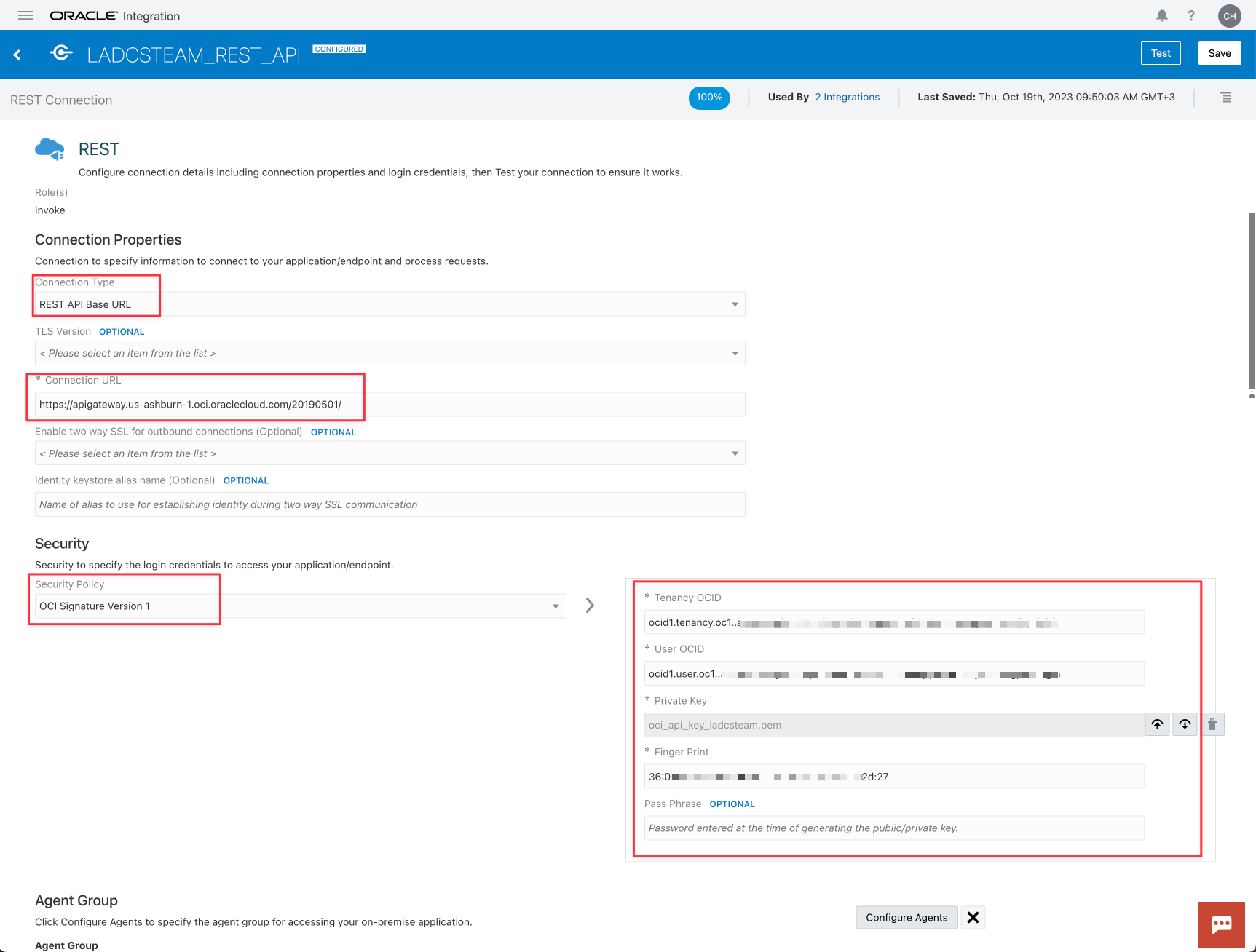Viewport: 1256px width, 952px height.
Task: Click the REST adapter cloud icon
Action: 49,148
